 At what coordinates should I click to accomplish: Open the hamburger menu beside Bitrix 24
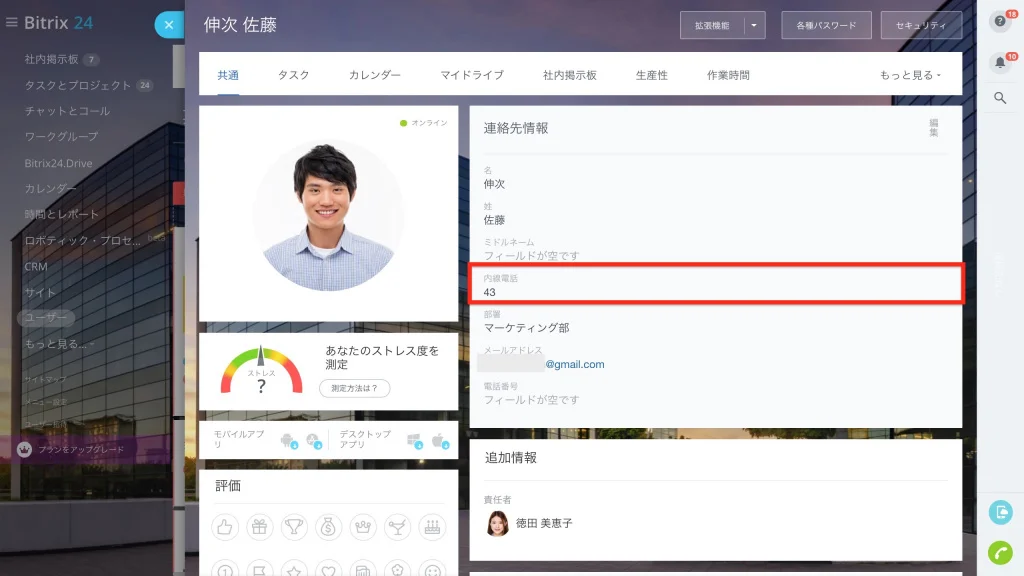click(x=11, y=22)
